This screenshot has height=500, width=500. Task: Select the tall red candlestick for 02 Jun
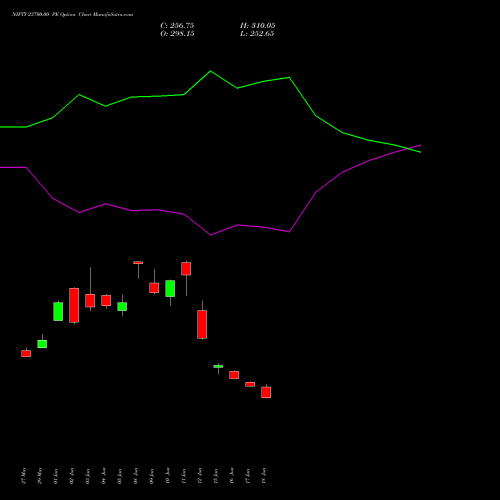tap(74, 305)
